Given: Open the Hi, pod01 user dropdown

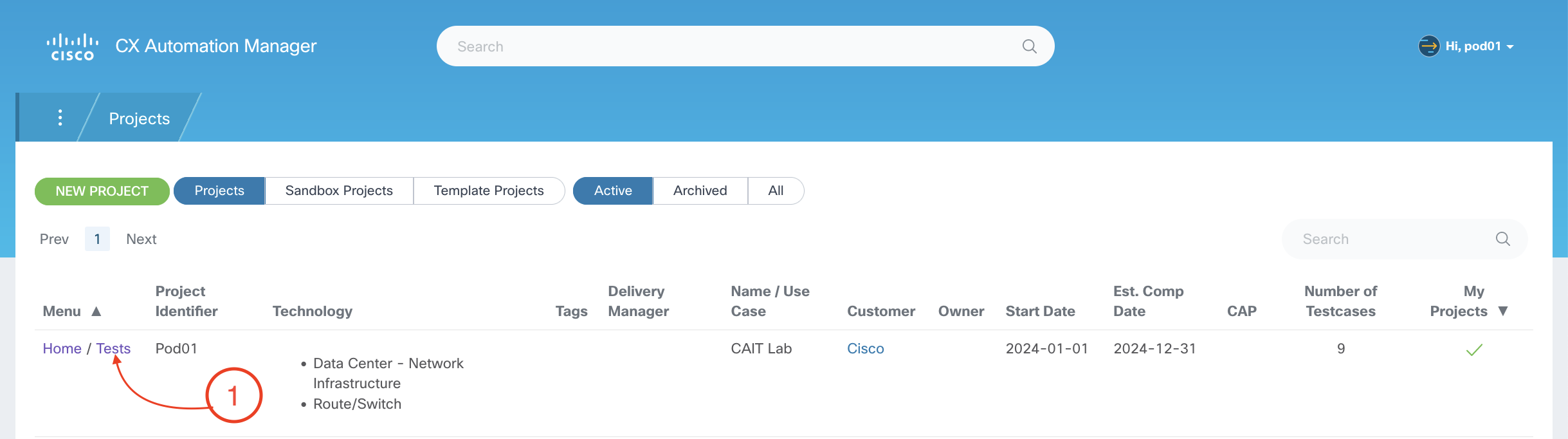Looking at the screenshot, I should coord(1479,46).
